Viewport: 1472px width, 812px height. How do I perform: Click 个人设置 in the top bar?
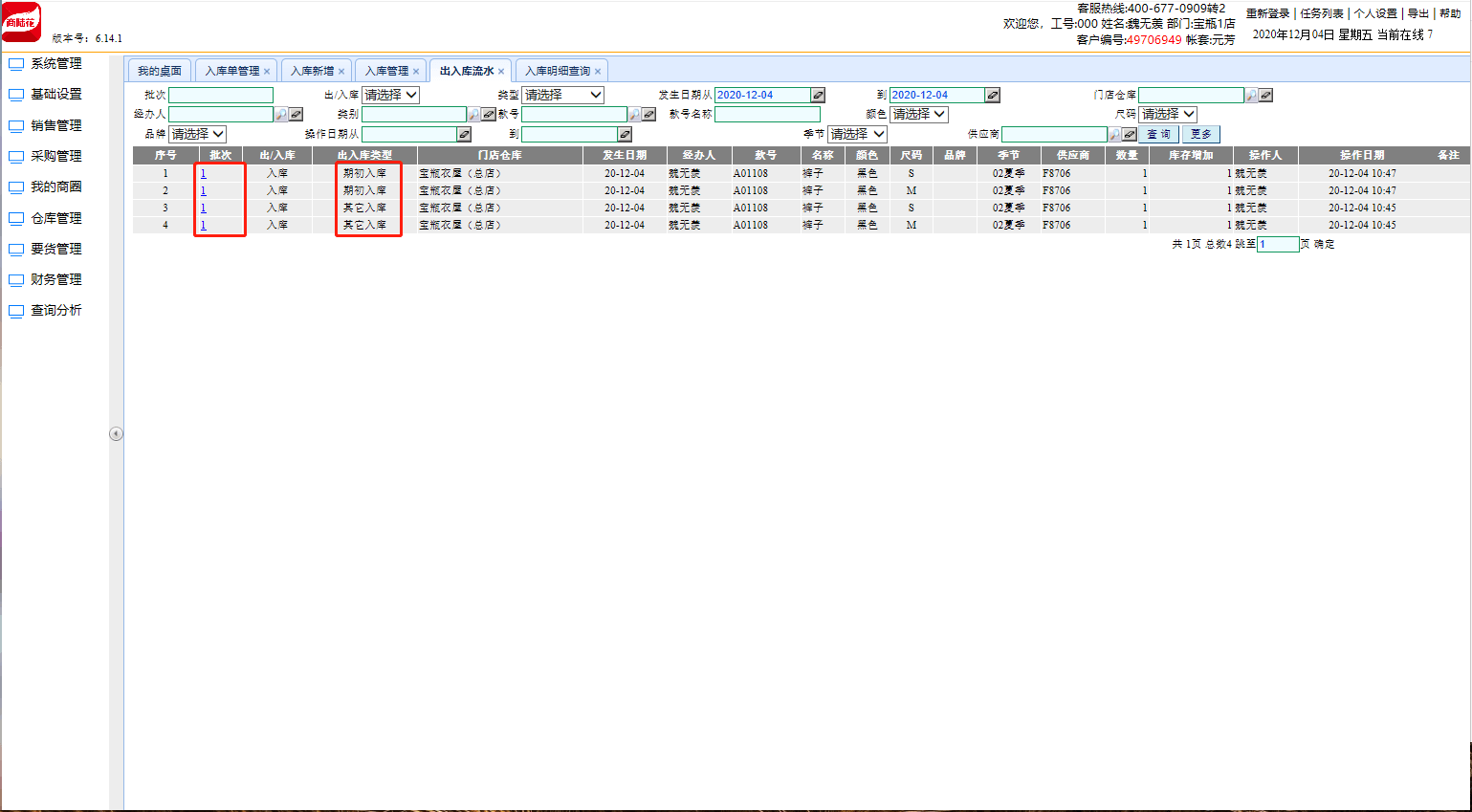pos(1375,13)
